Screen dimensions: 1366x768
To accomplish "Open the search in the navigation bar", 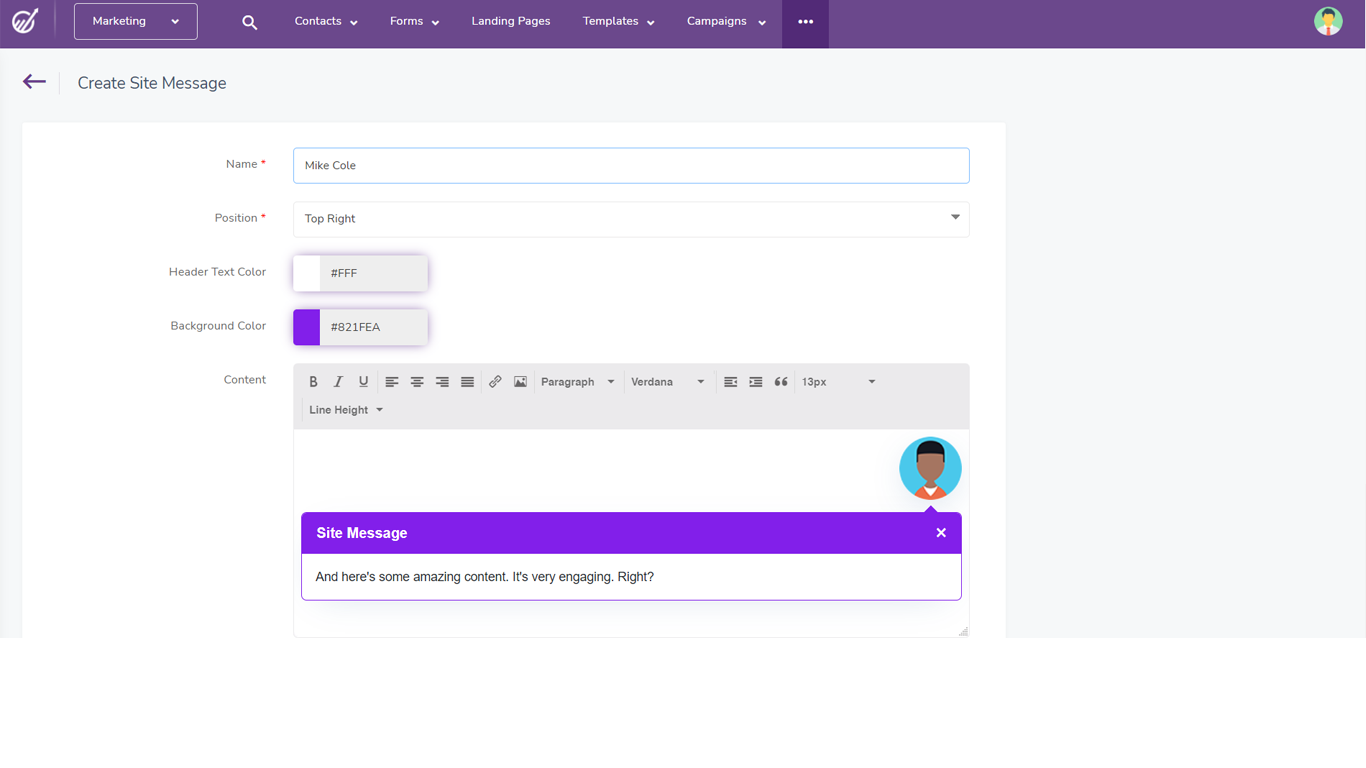I will coord(249,21).
